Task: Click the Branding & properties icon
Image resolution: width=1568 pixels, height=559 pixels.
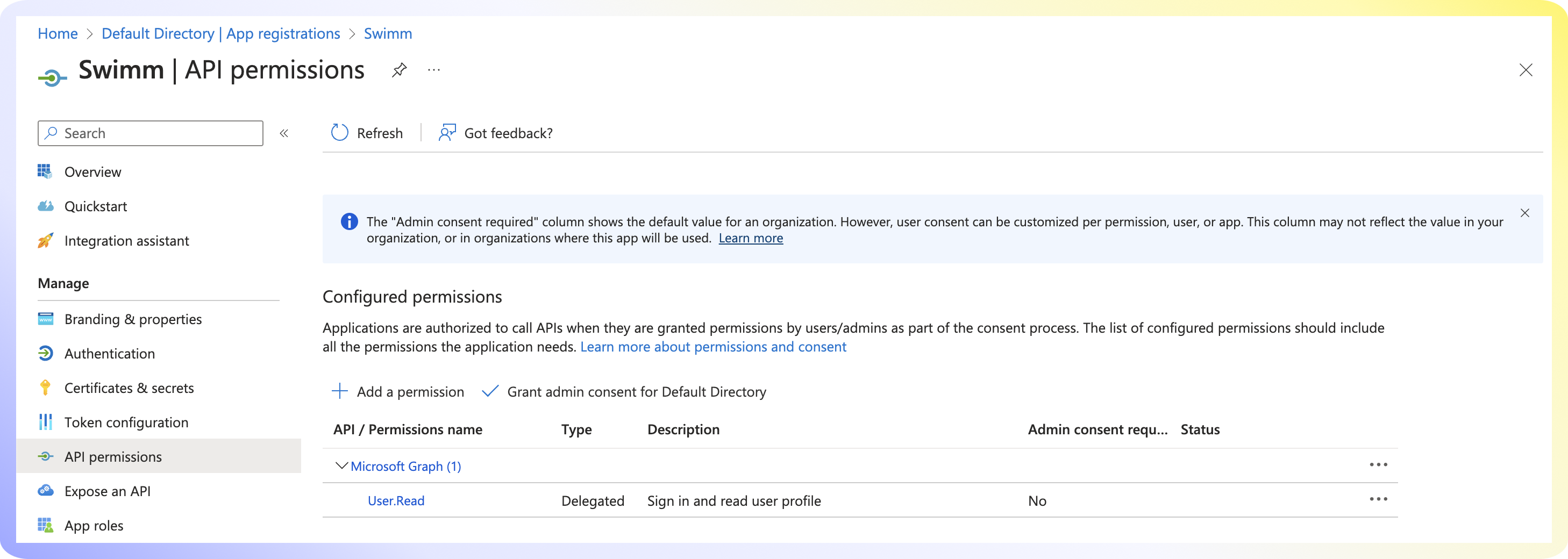Action: pos(46,319)
